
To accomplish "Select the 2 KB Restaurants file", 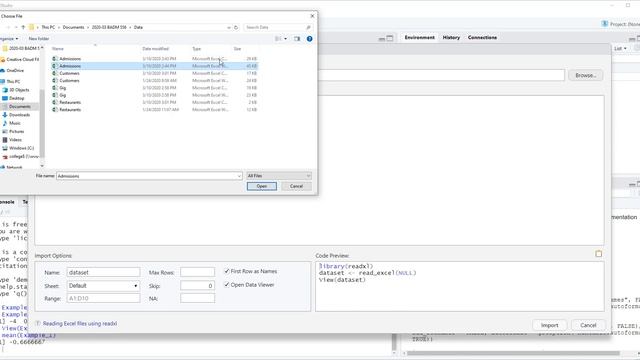I will (154, 102).
